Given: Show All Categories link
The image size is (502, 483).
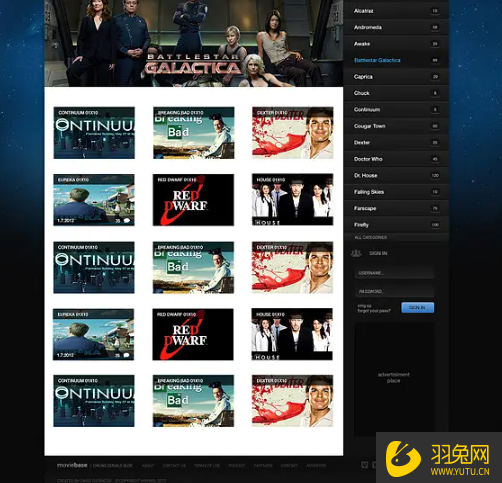Looking at the screenshot, I should pos(371,237).
